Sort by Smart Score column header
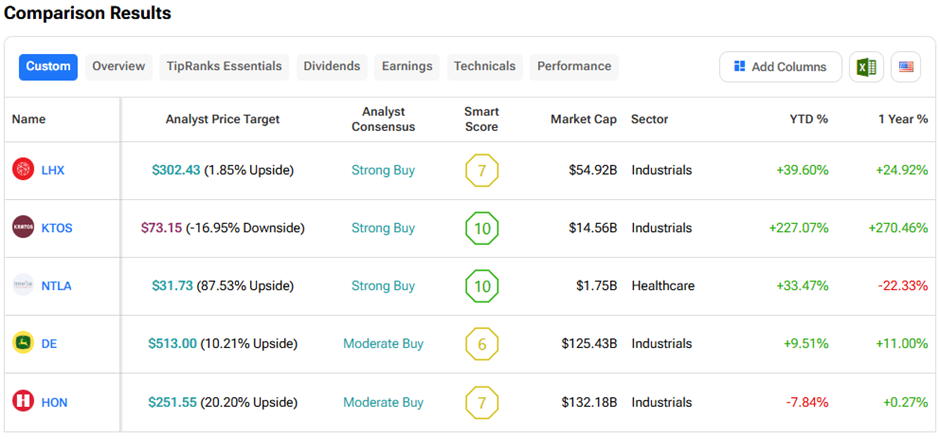 tap(482, 119)
